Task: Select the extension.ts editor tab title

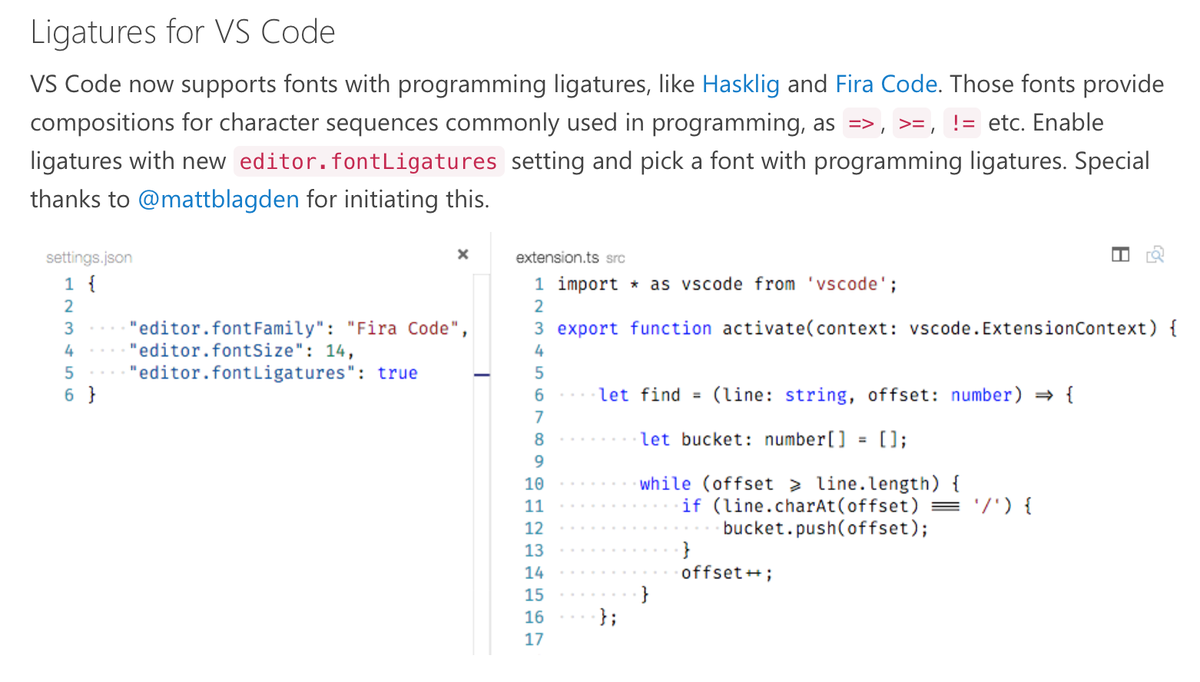Action: pyautogui.click(x=559, y=257)
